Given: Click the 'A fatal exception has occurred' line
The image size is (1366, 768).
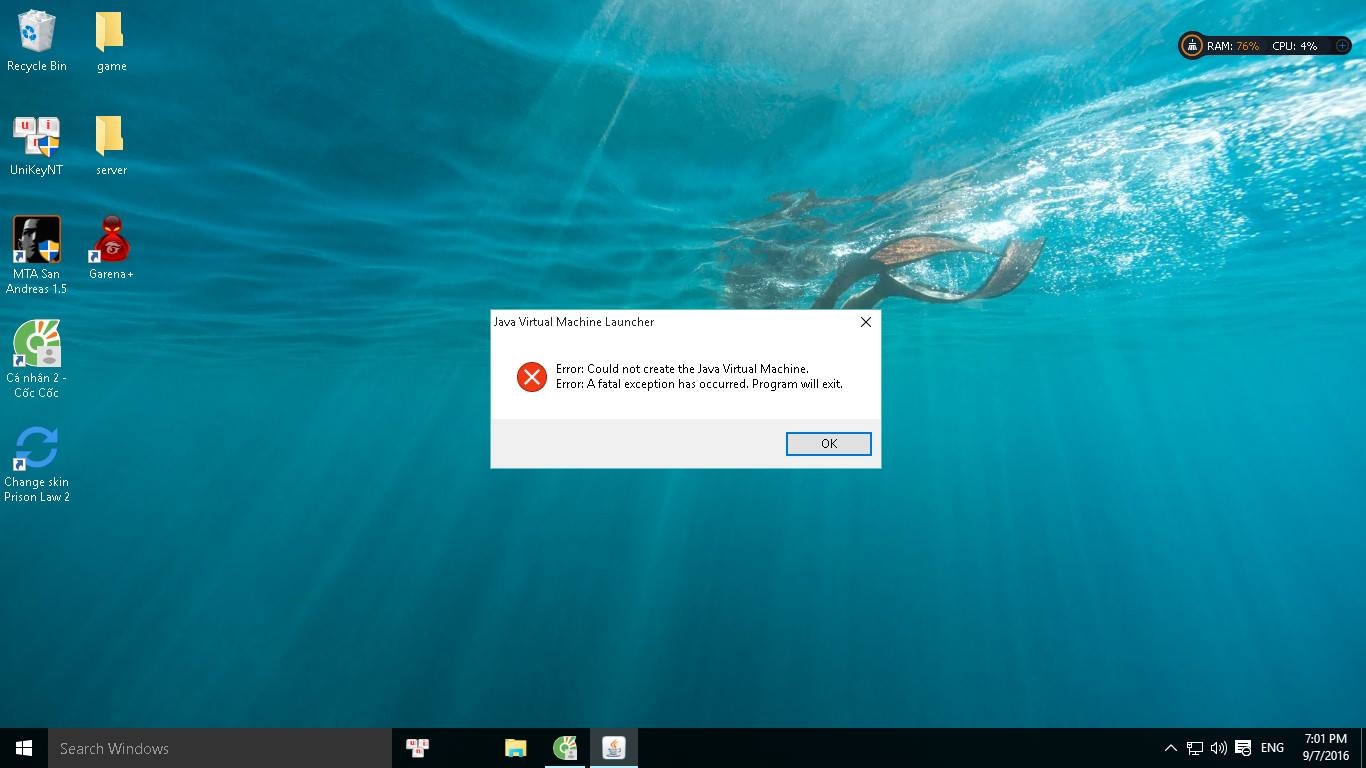Looking at the screenshot, I should [699, 384].
